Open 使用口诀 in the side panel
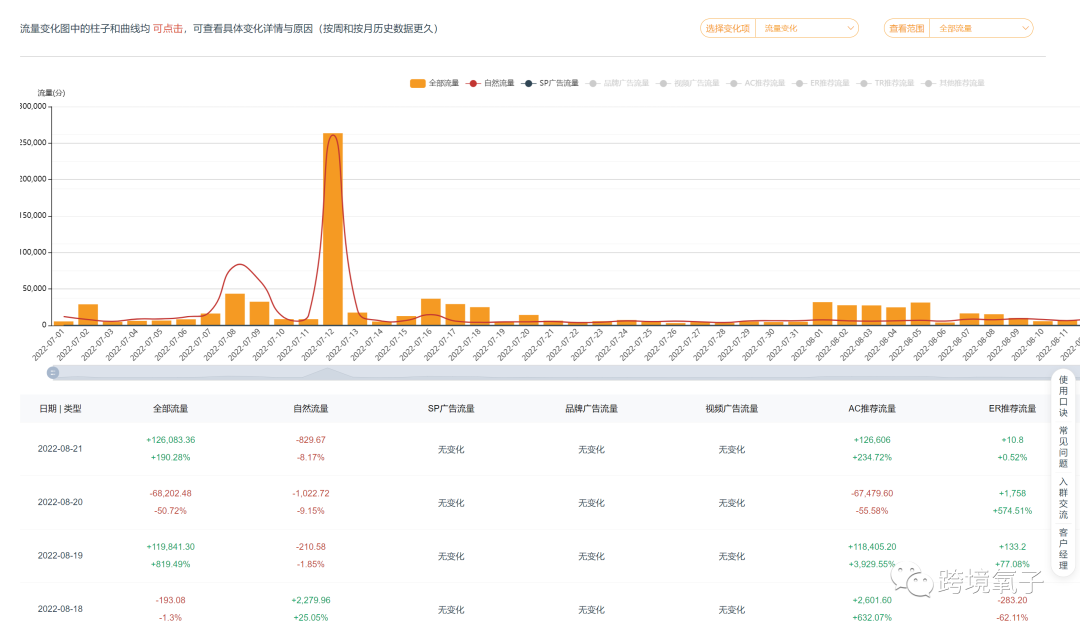The image size is (1080, 629). pyautogui.click(x=1063, y=396)
